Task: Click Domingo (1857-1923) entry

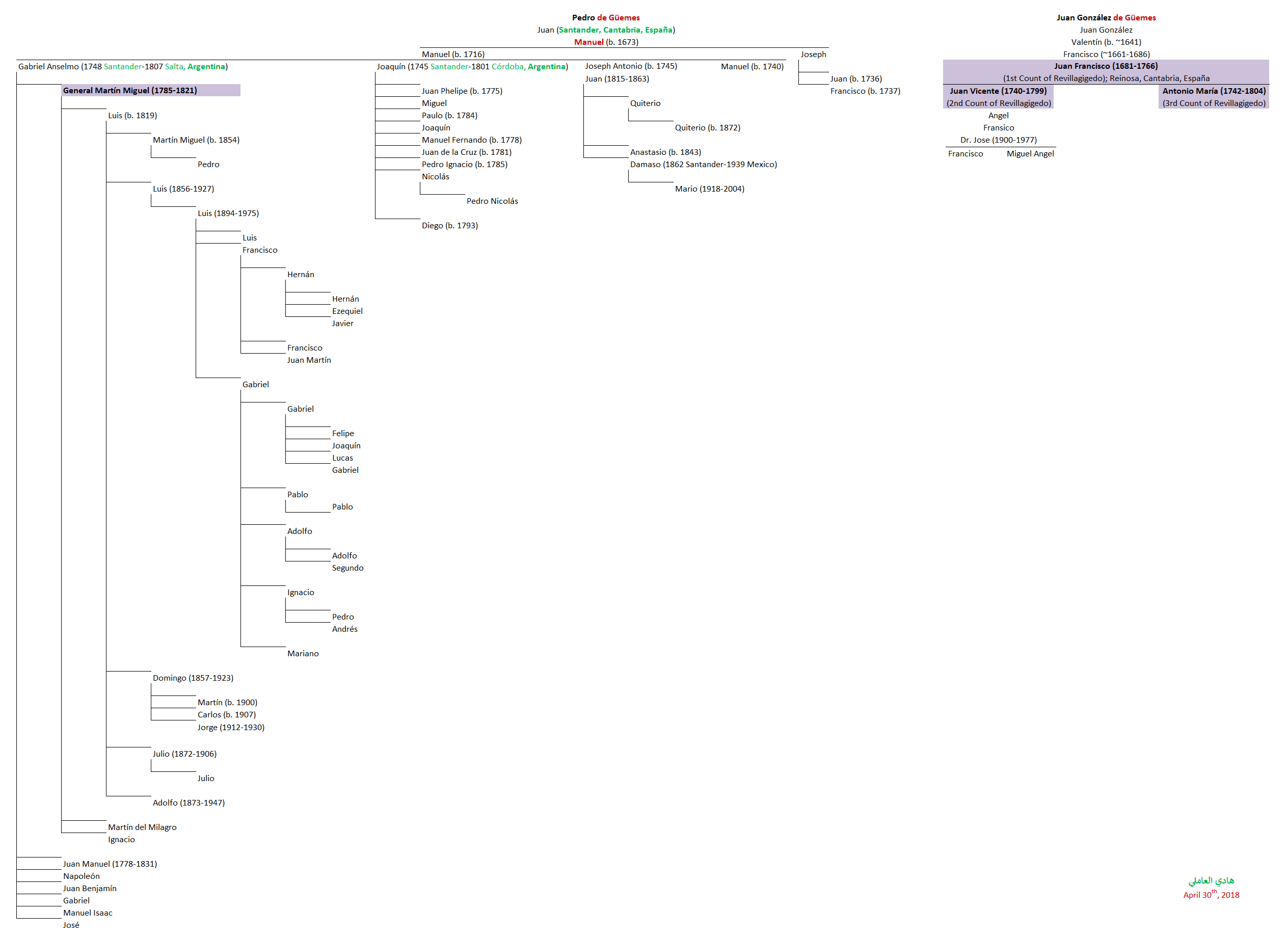Action: click(193, 678)
